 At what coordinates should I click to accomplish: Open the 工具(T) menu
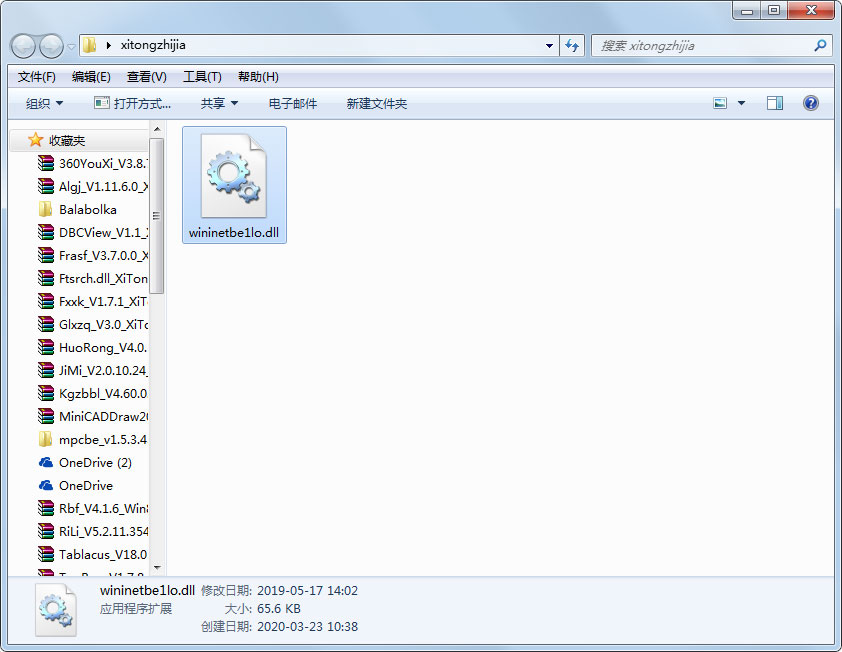pos(202,77)
